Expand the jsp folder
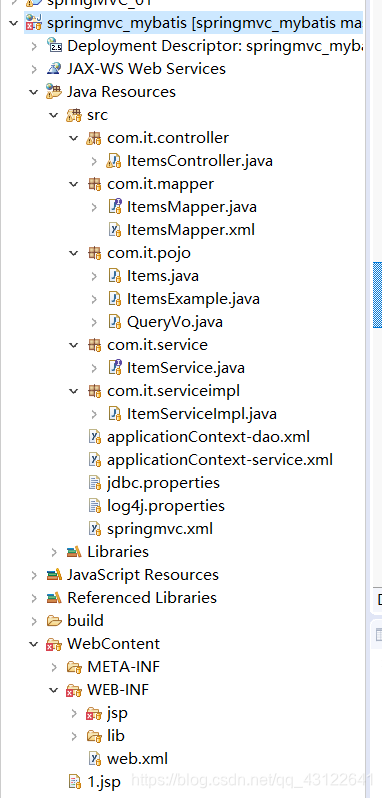This screenshot has height=798, width=382. point(74,713)
